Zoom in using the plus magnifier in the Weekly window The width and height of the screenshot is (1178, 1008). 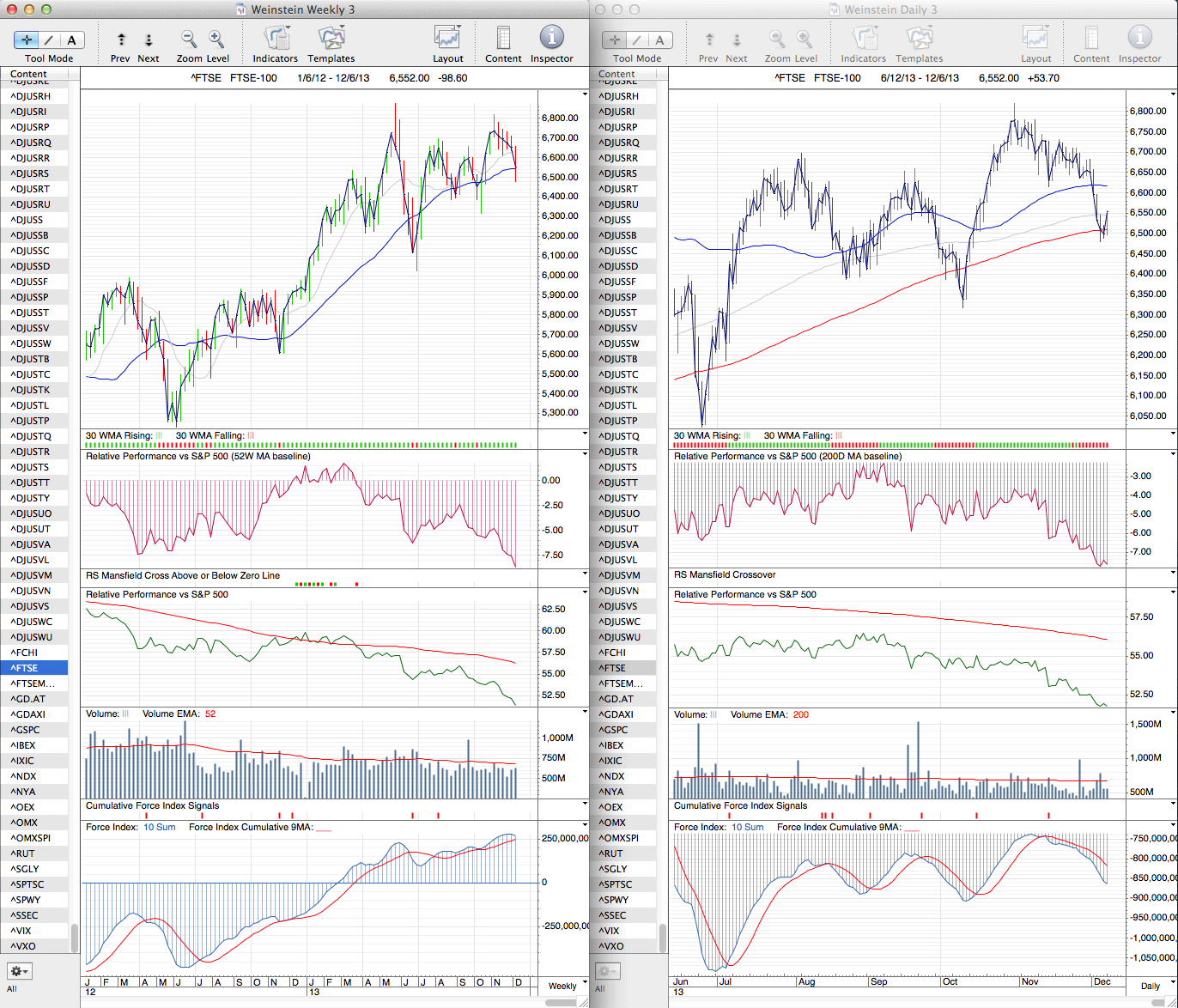coord(216,39)
